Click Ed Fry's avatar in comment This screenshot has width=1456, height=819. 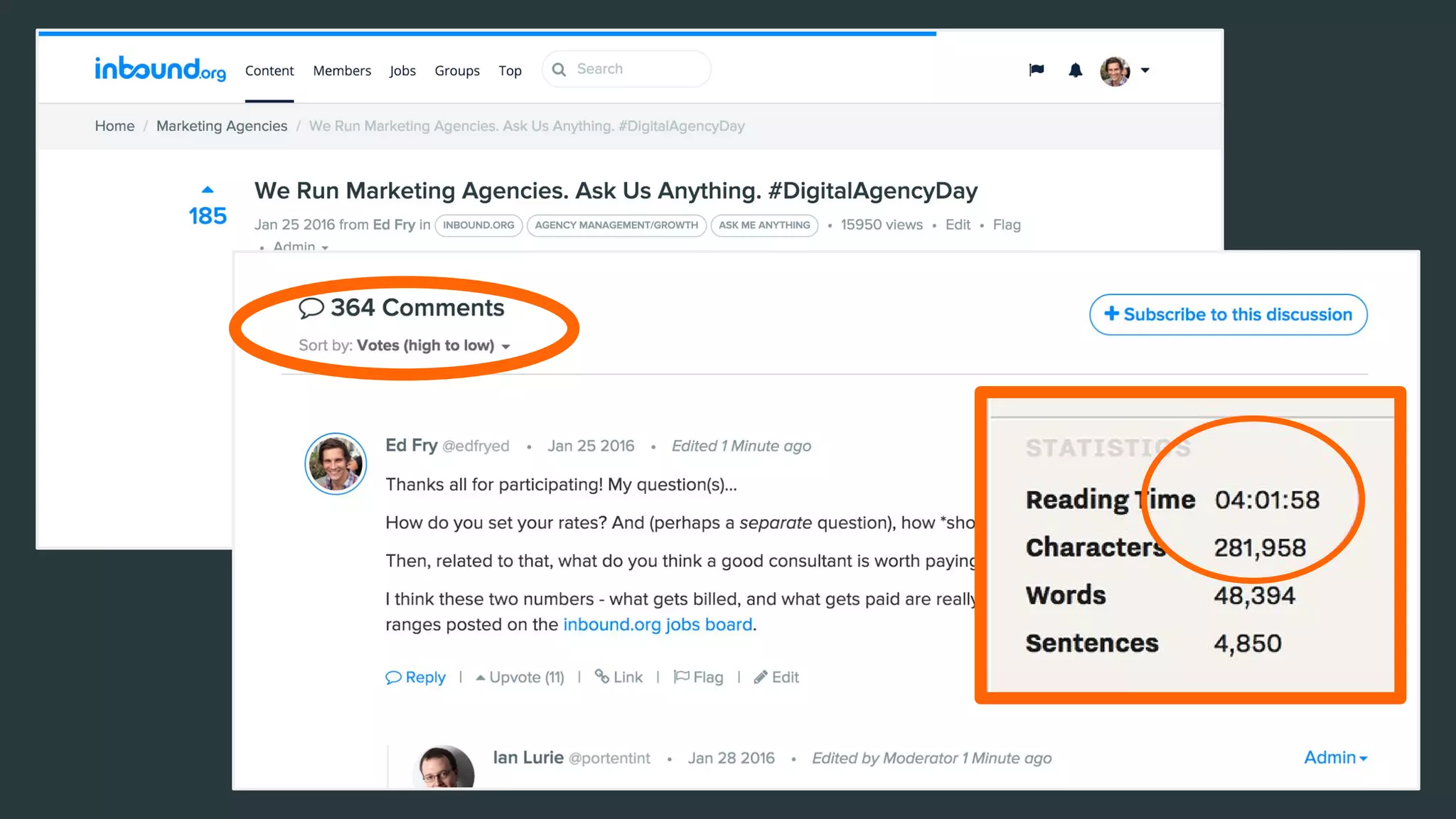[x=336, y=464]
